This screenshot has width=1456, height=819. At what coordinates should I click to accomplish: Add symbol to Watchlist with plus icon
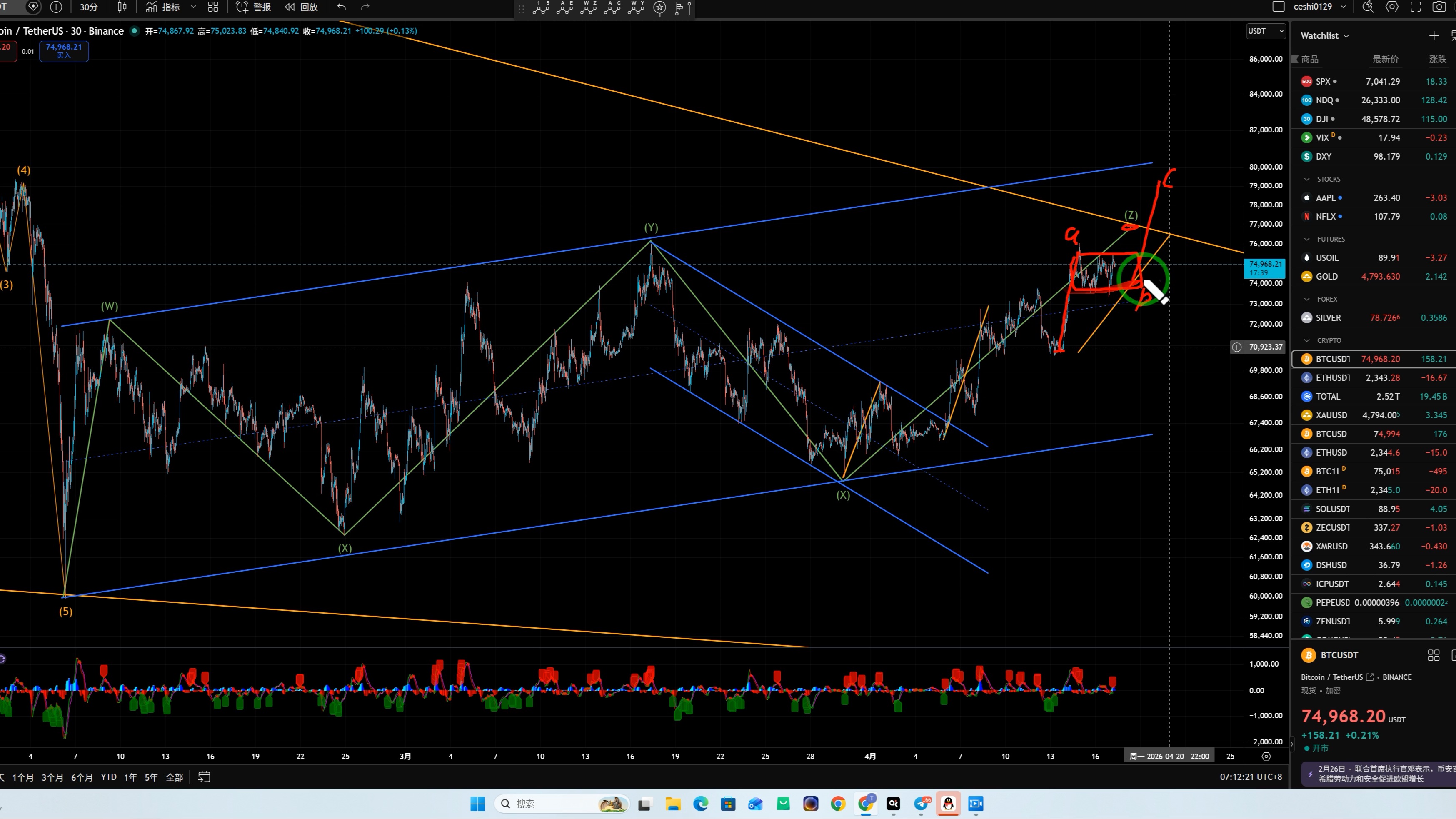(1434, 35)
